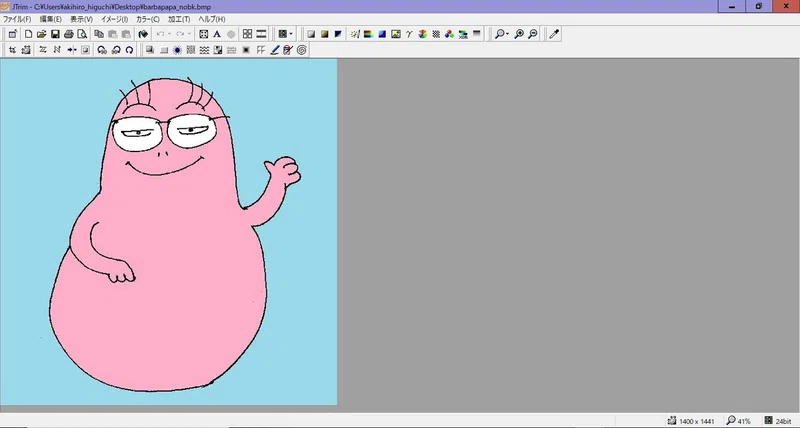Open the 加工(T) menu
This screenshot has height=428, width=800.
(179, 19)
